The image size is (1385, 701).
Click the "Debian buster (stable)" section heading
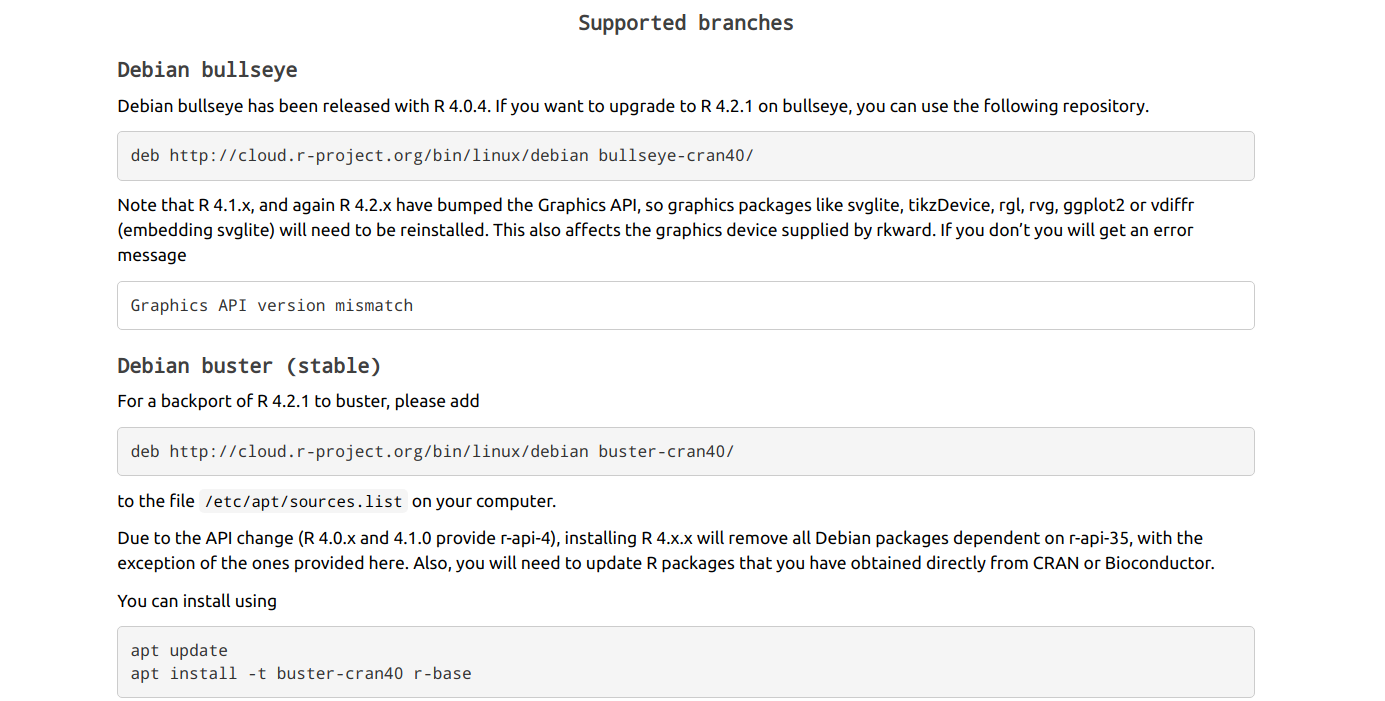click(x=249, y=366)
